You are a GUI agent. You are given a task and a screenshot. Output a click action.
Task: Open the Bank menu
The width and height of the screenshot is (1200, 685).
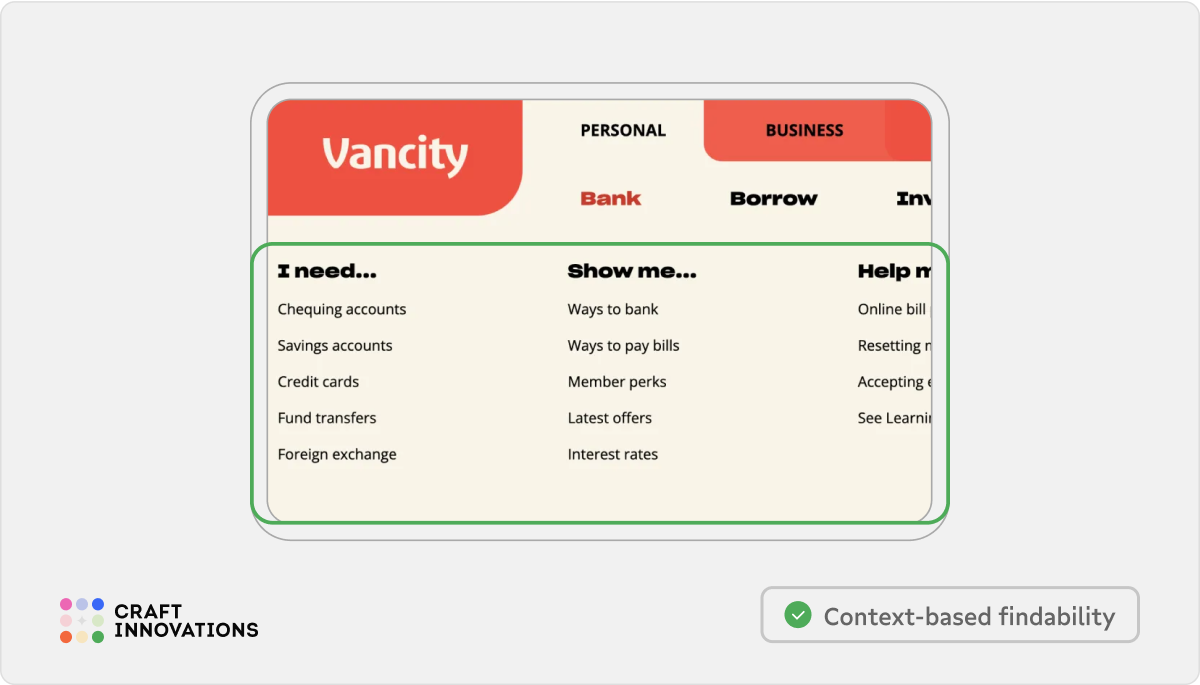[x=610, y=198]
